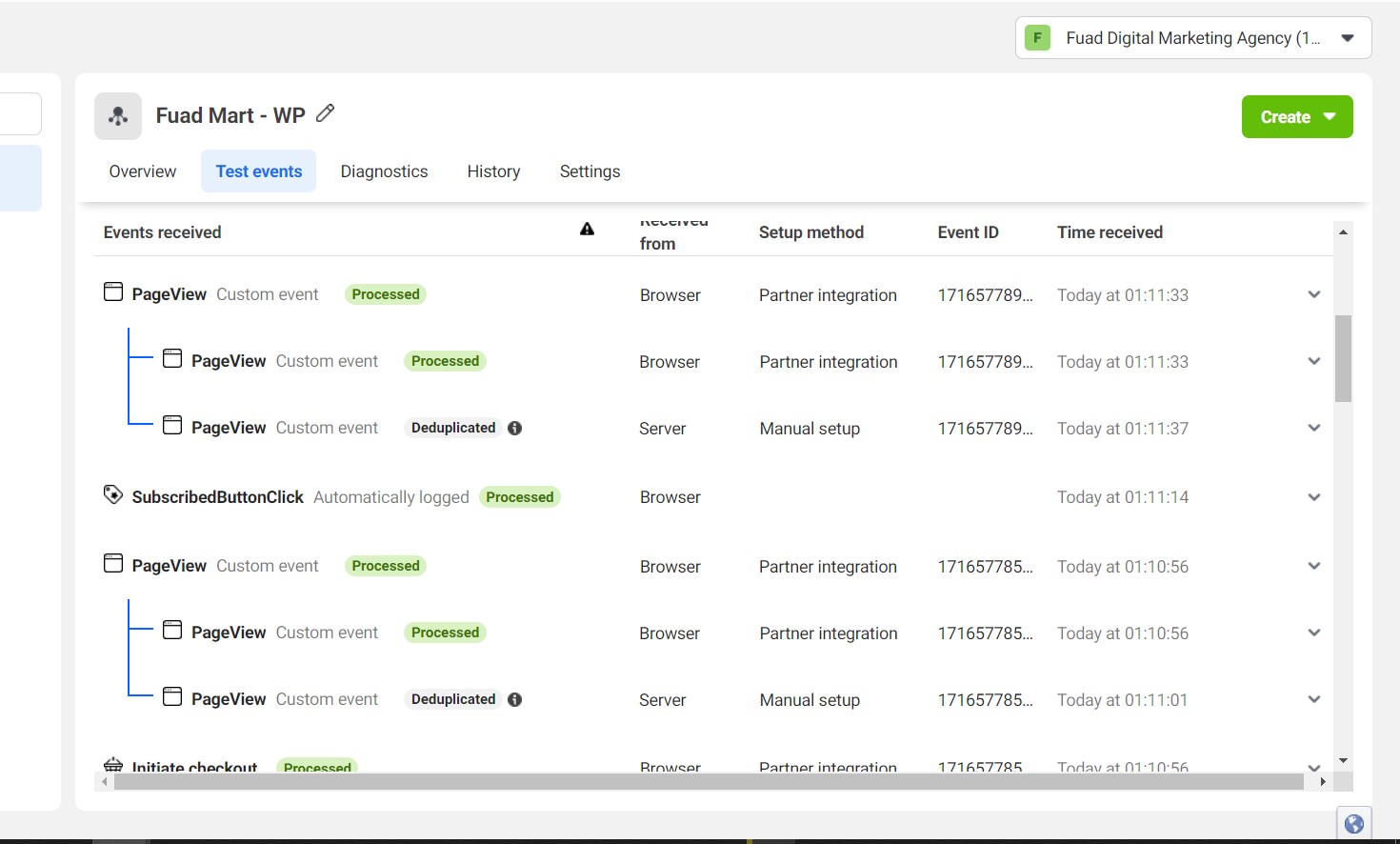The image size is (1400, 844).
Task: Click info icon beside Deduplicated at 01:11:01
Action: tap(515, 699)
